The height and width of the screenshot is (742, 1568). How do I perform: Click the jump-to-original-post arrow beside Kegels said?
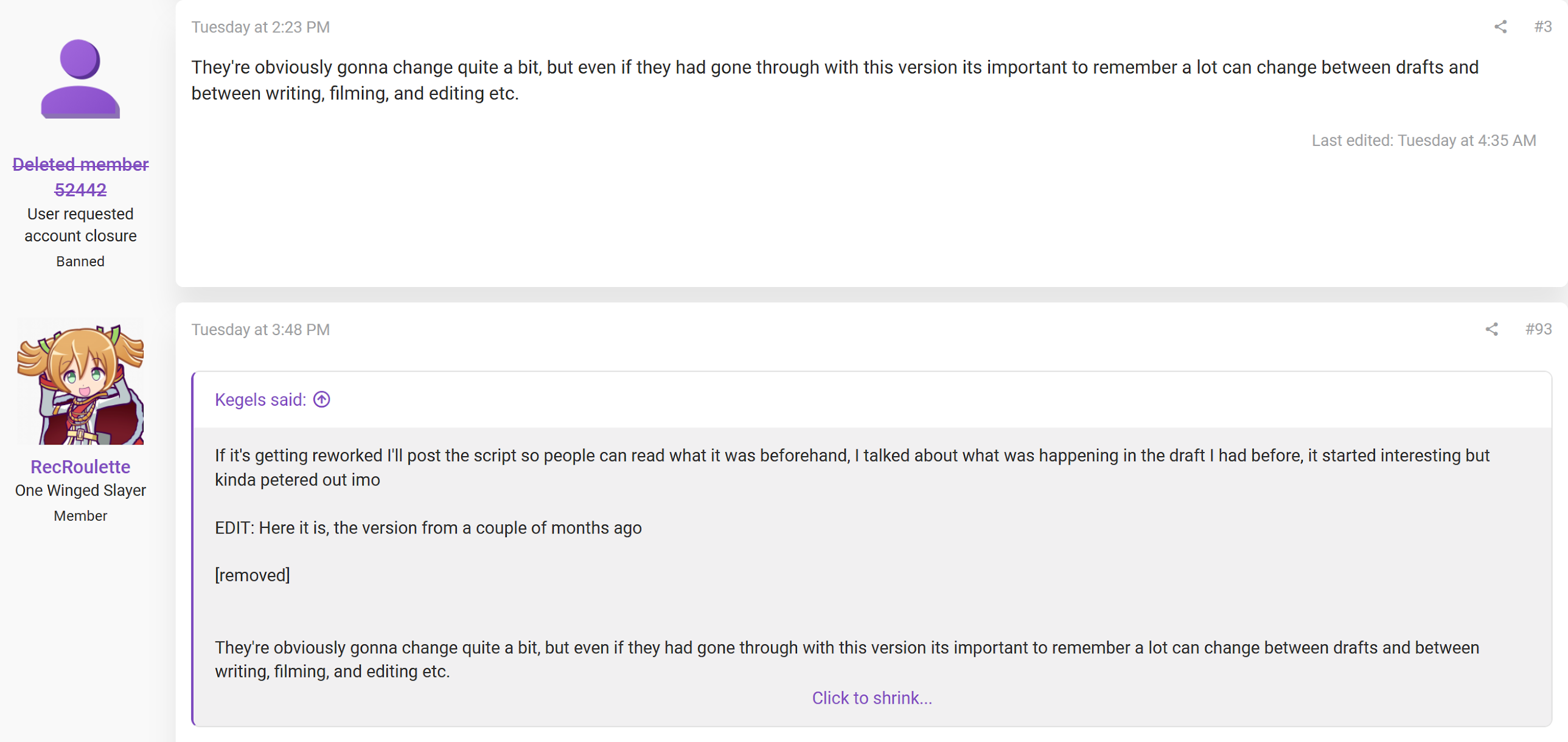point(321,400)
